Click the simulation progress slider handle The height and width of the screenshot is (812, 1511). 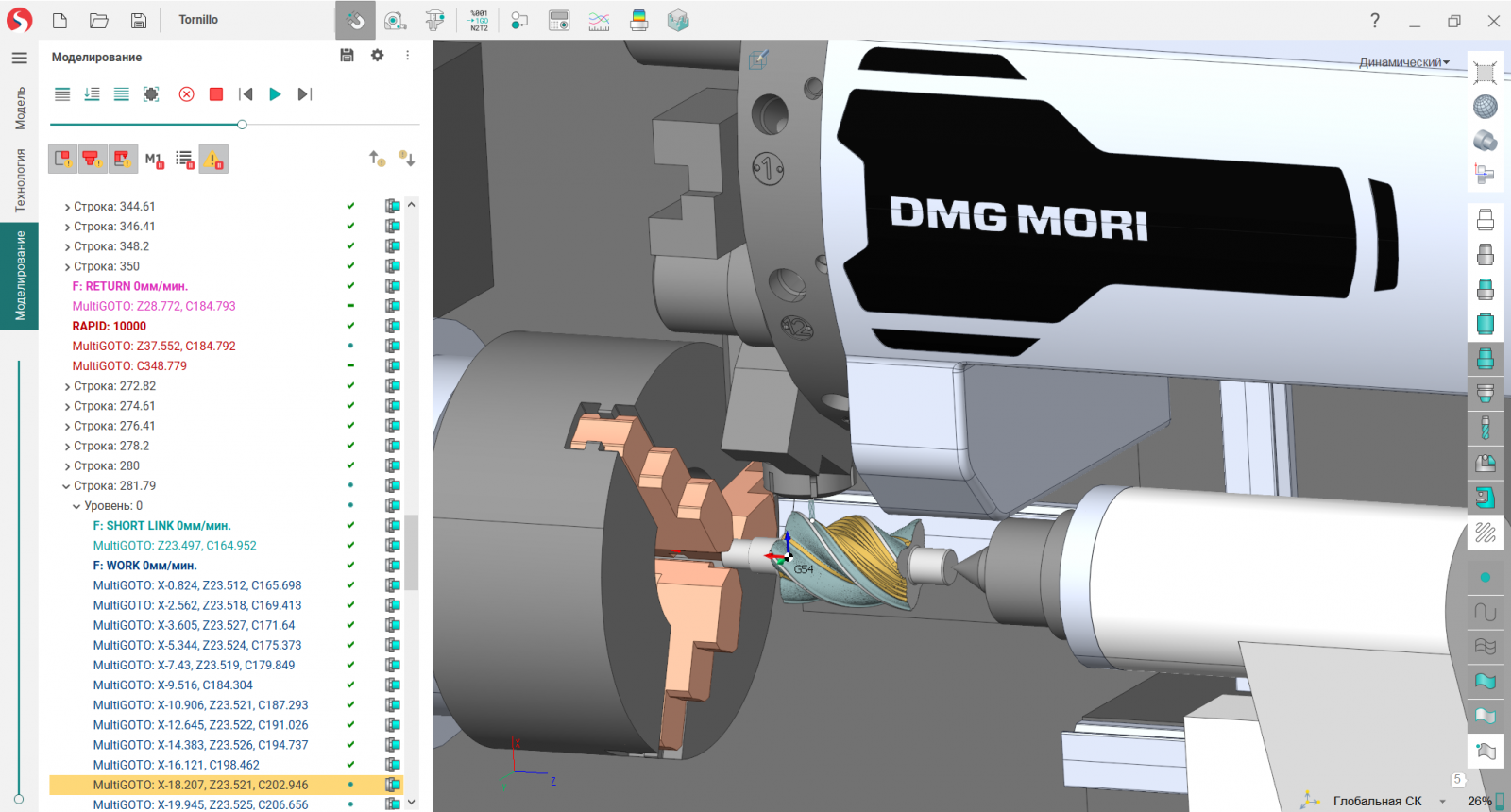coord(243,125)
